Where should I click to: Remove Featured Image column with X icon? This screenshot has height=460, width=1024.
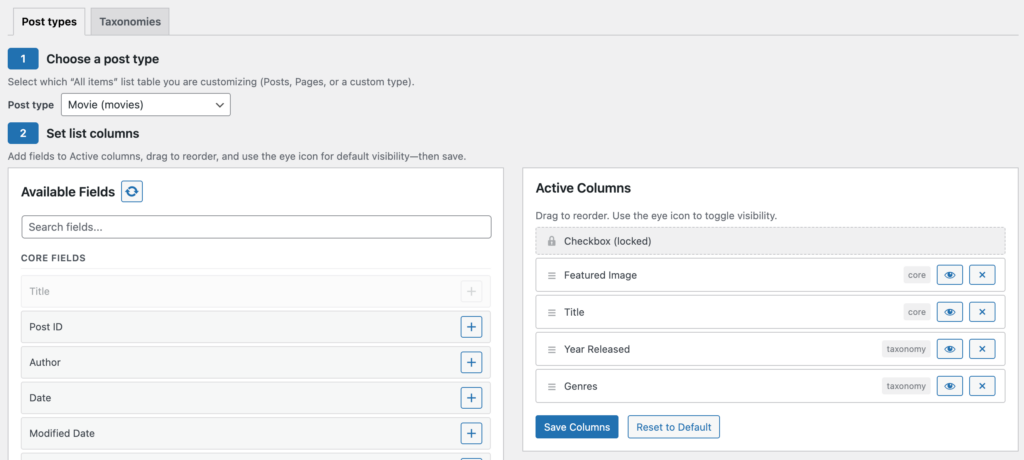click(982, 275)
